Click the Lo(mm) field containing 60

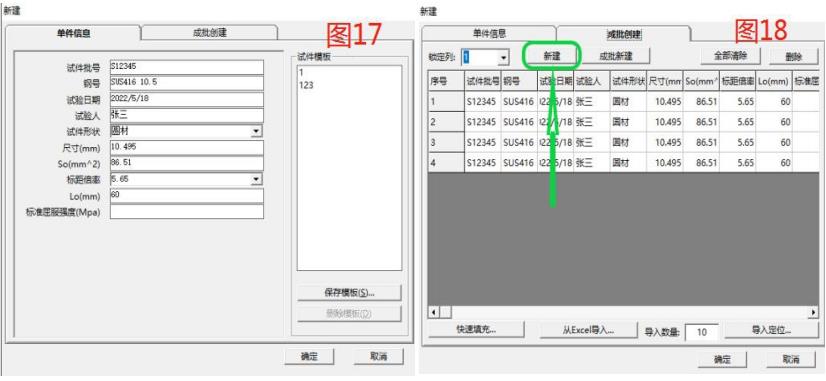pyautogui.click(x=186, y=196)
